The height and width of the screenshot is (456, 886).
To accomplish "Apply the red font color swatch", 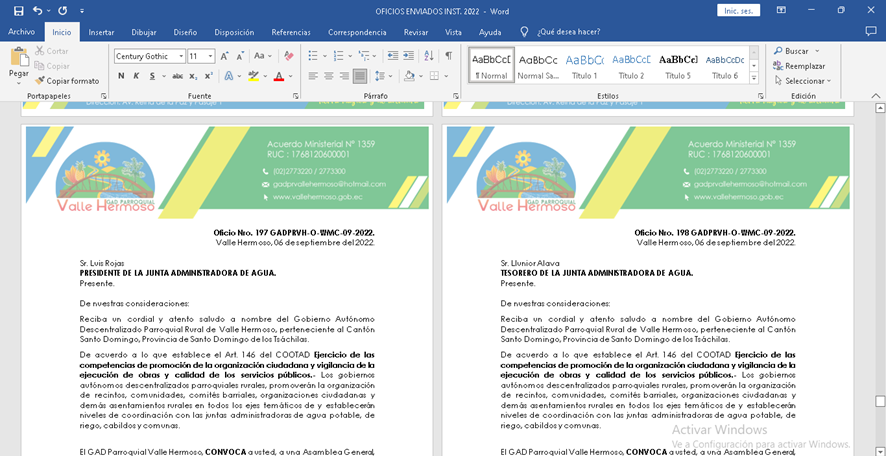I will point(277,76).
